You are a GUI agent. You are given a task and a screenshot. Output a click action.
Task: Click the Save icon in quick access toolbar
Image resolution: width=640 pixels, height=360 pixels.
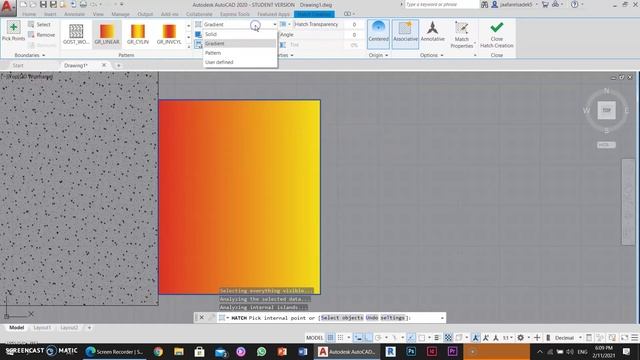[x=43, y=4]
